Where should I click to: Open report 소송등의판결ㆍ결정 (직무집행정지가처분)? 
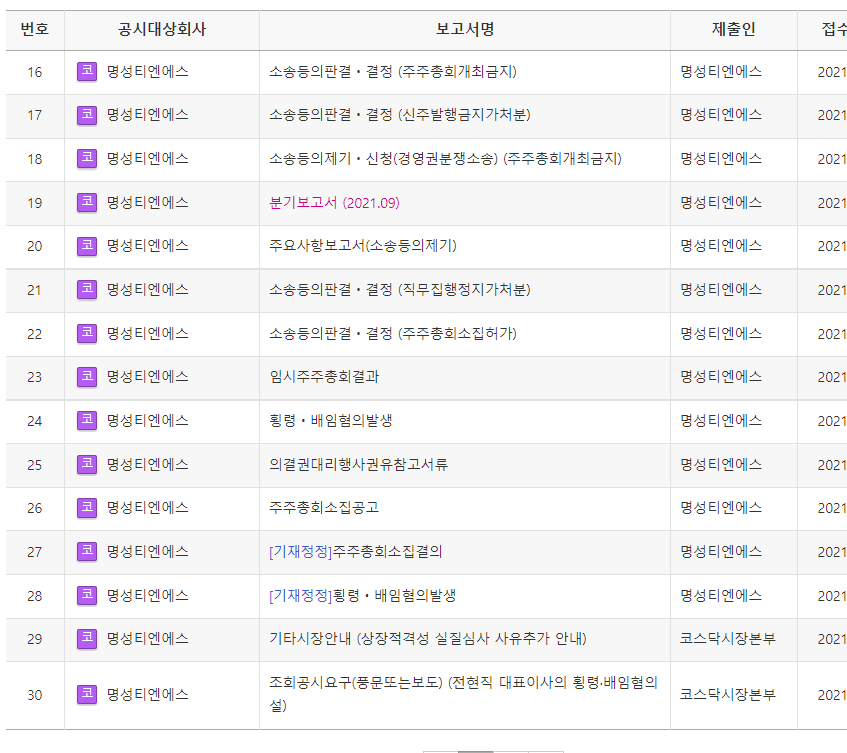pyautogui.click(x=400, y=290)
